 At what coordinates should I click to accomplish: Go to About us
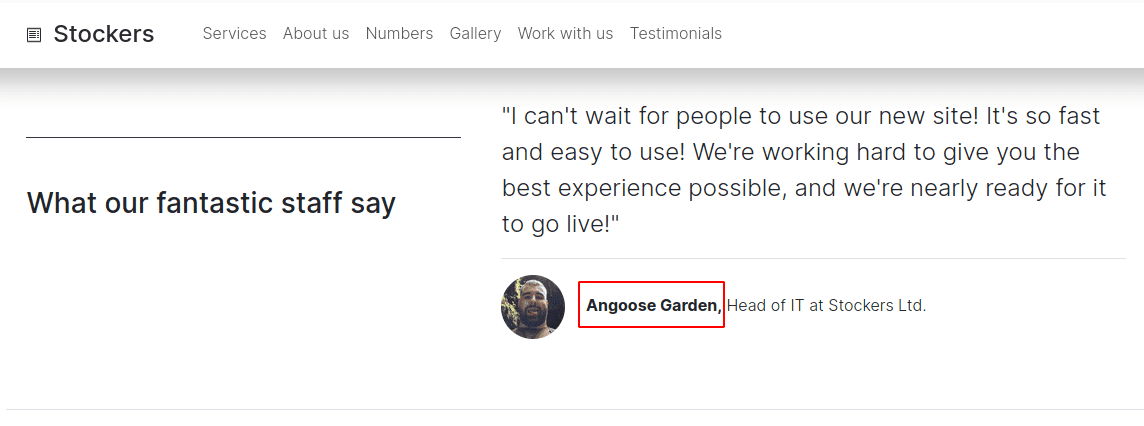[316, 34]
